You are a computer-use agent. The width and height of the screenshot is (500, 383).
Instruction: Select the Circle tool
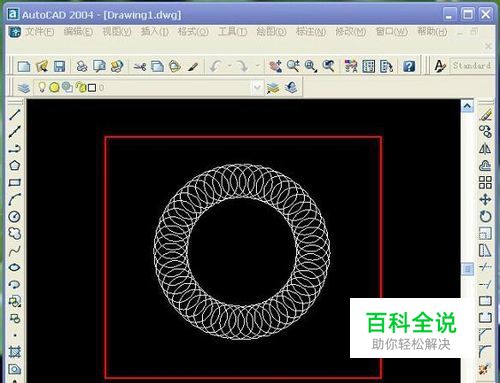click(x=14, y=217)
